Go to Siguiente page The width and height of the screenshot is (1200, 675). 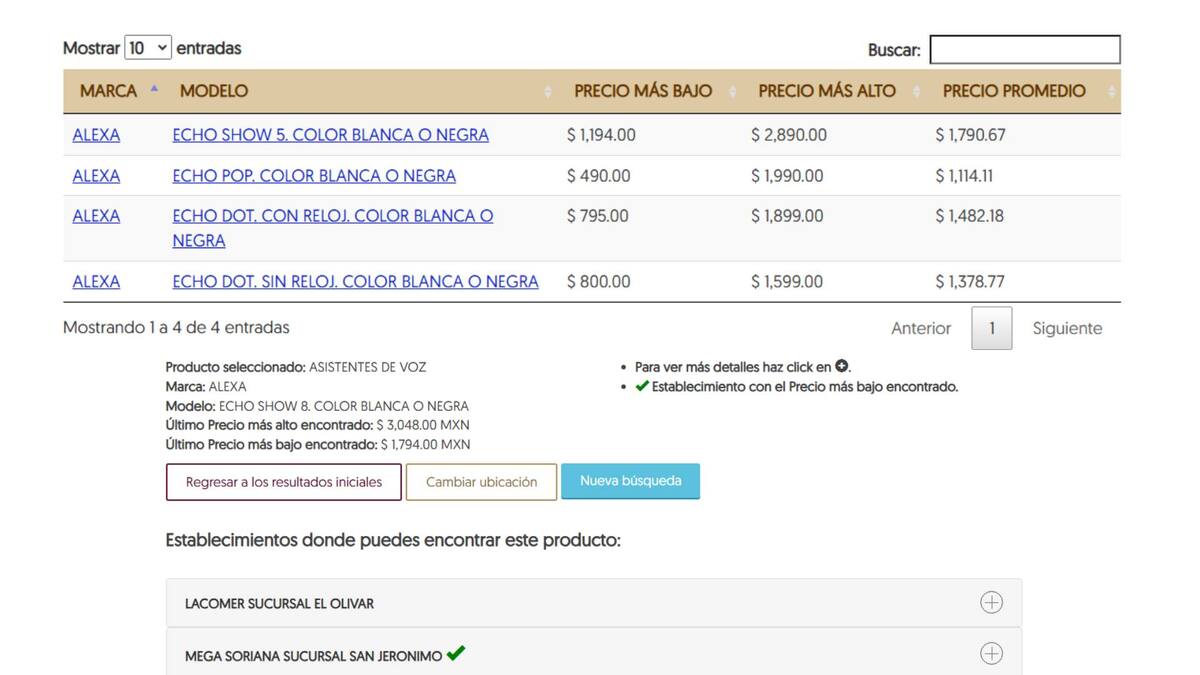point(1067,328)
